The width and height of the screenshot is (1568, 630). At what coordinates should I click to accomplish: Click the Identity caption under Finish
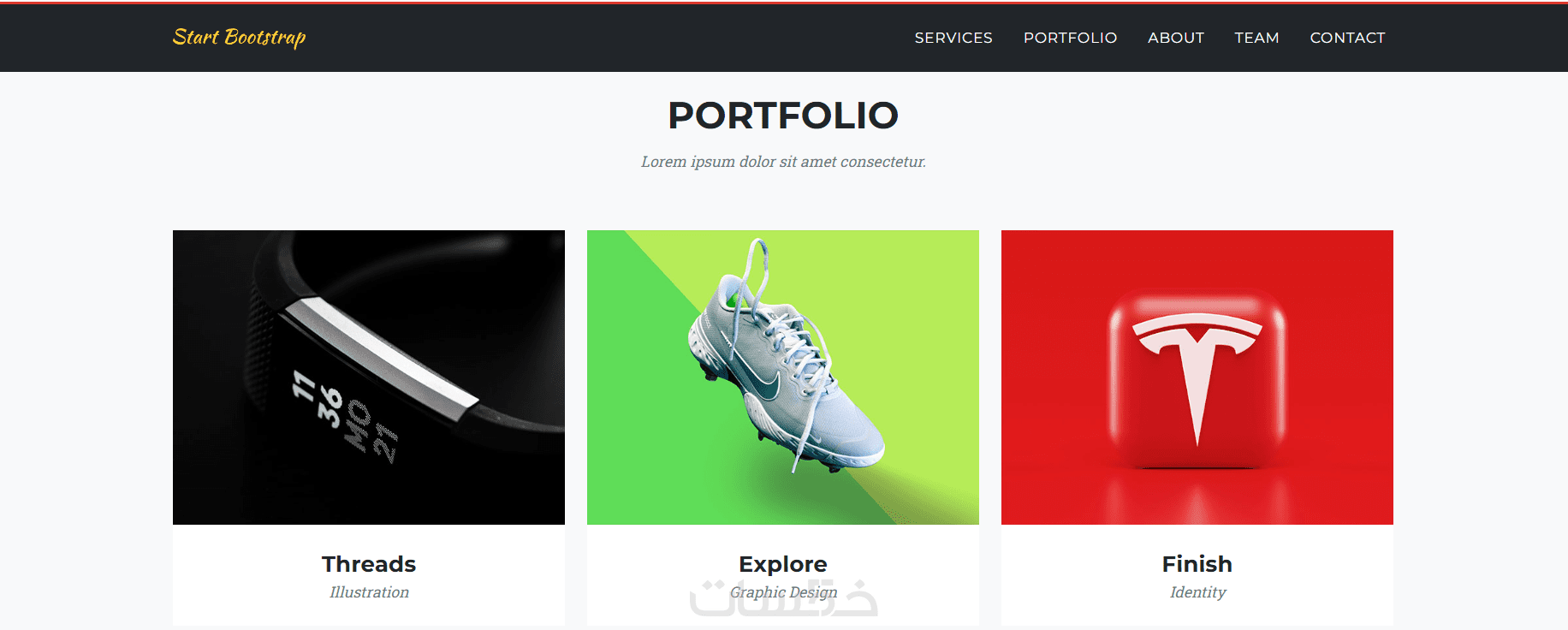click(1197, 592)
